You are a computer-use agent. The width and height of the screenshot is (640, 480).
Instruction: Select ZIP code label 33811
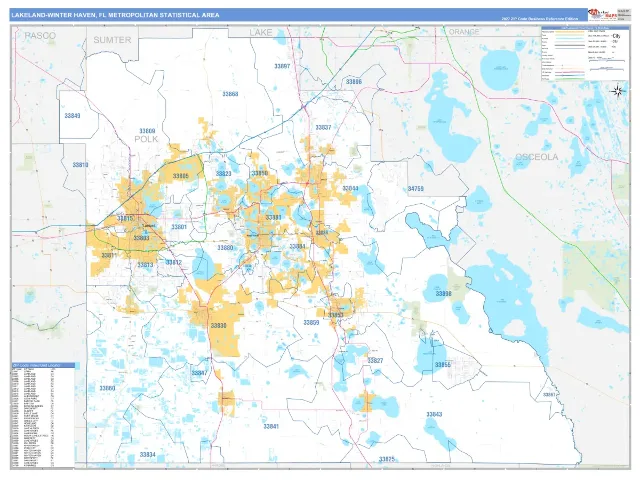point(109,256)
